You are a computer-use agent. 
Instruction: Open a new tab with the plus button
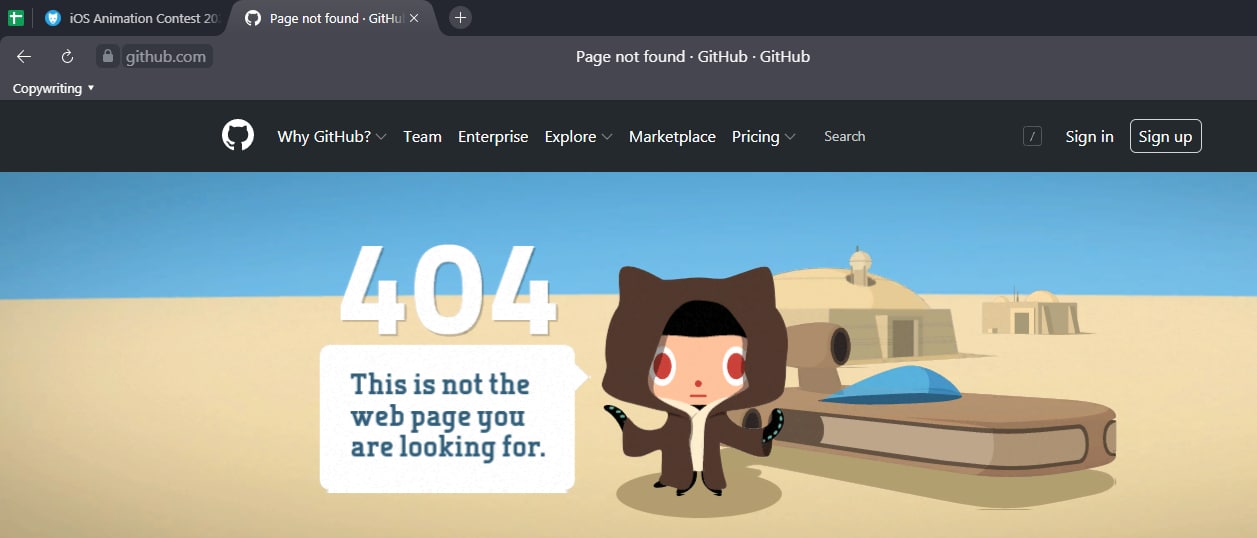tap(460, 17)
